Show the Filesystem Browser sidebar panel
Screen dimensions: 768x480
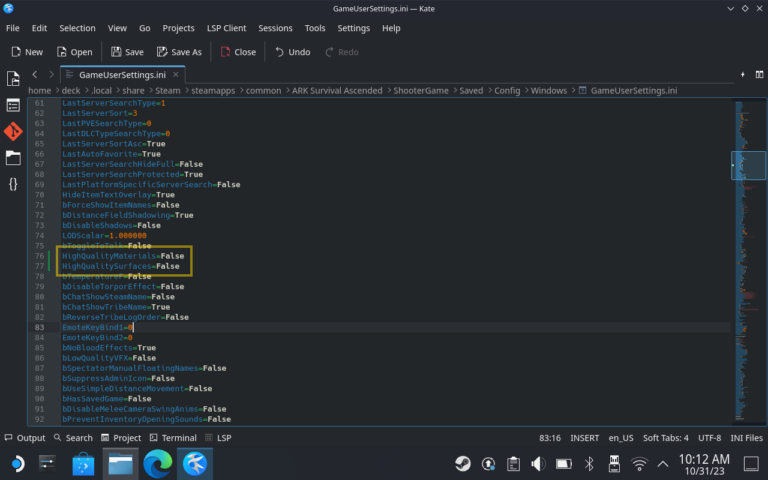13,157
